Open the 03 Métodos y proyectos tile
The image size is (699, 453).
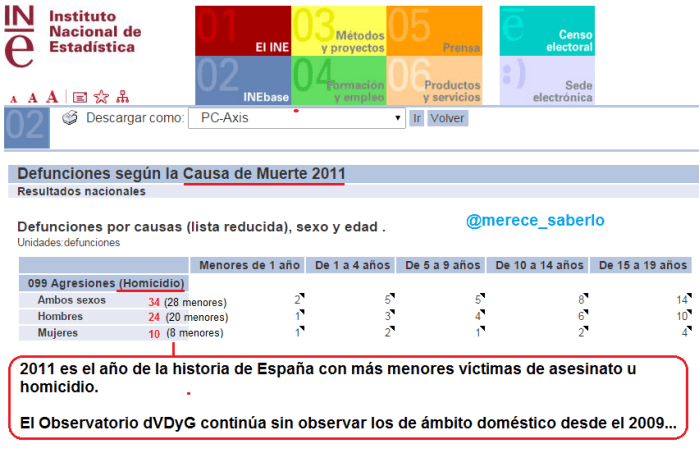(339, 31)
